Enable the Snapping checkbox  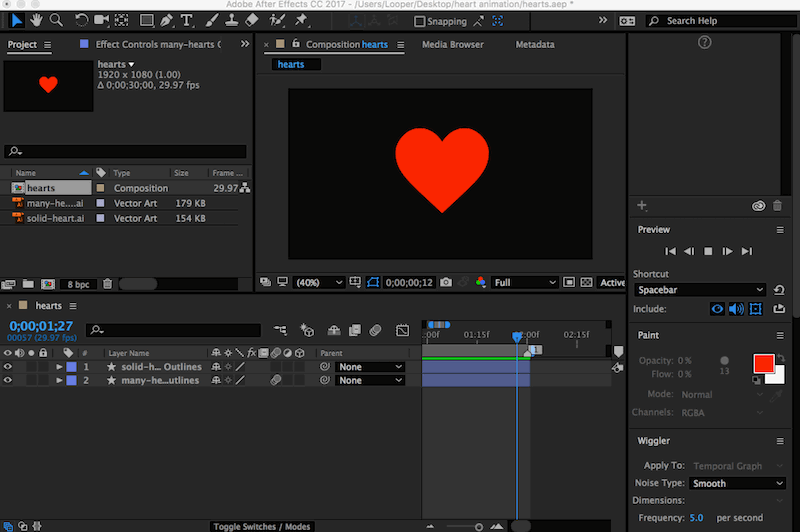pos(419,21)
